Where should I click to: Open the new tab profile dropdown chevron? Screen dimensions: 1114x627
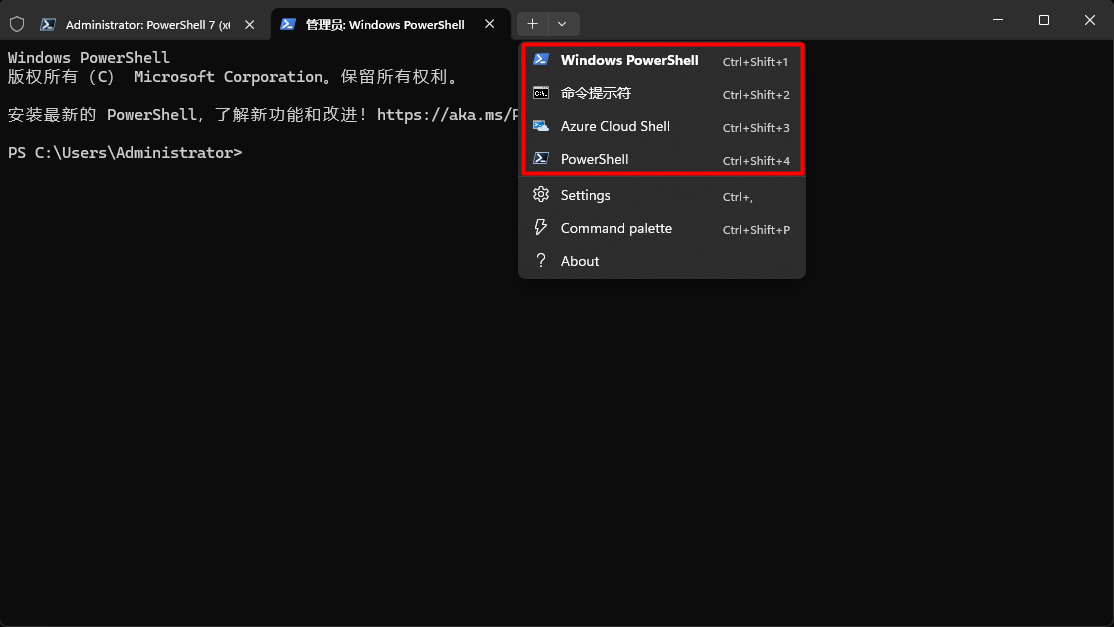(x=562, y=23)
